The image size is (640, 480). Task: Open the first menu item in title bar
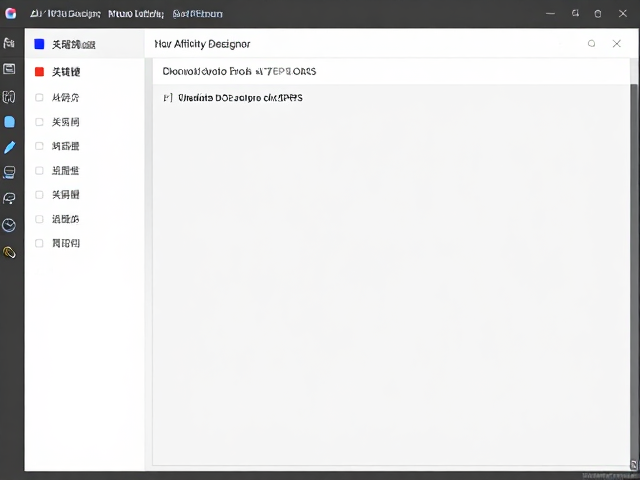pyautogui.click(x=65, y=14)
